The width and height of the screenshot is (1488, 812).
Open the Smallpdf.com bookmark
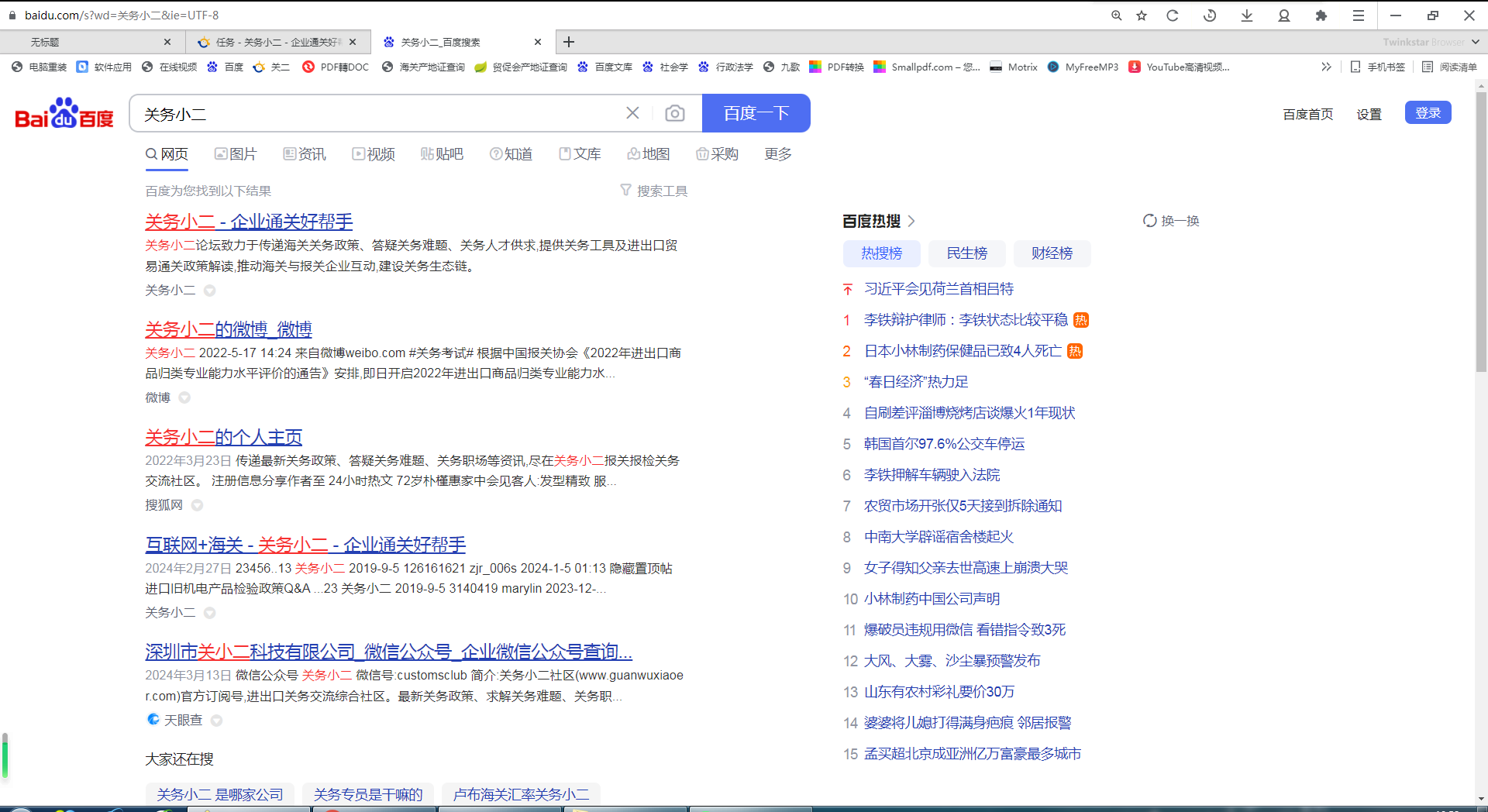926,67
